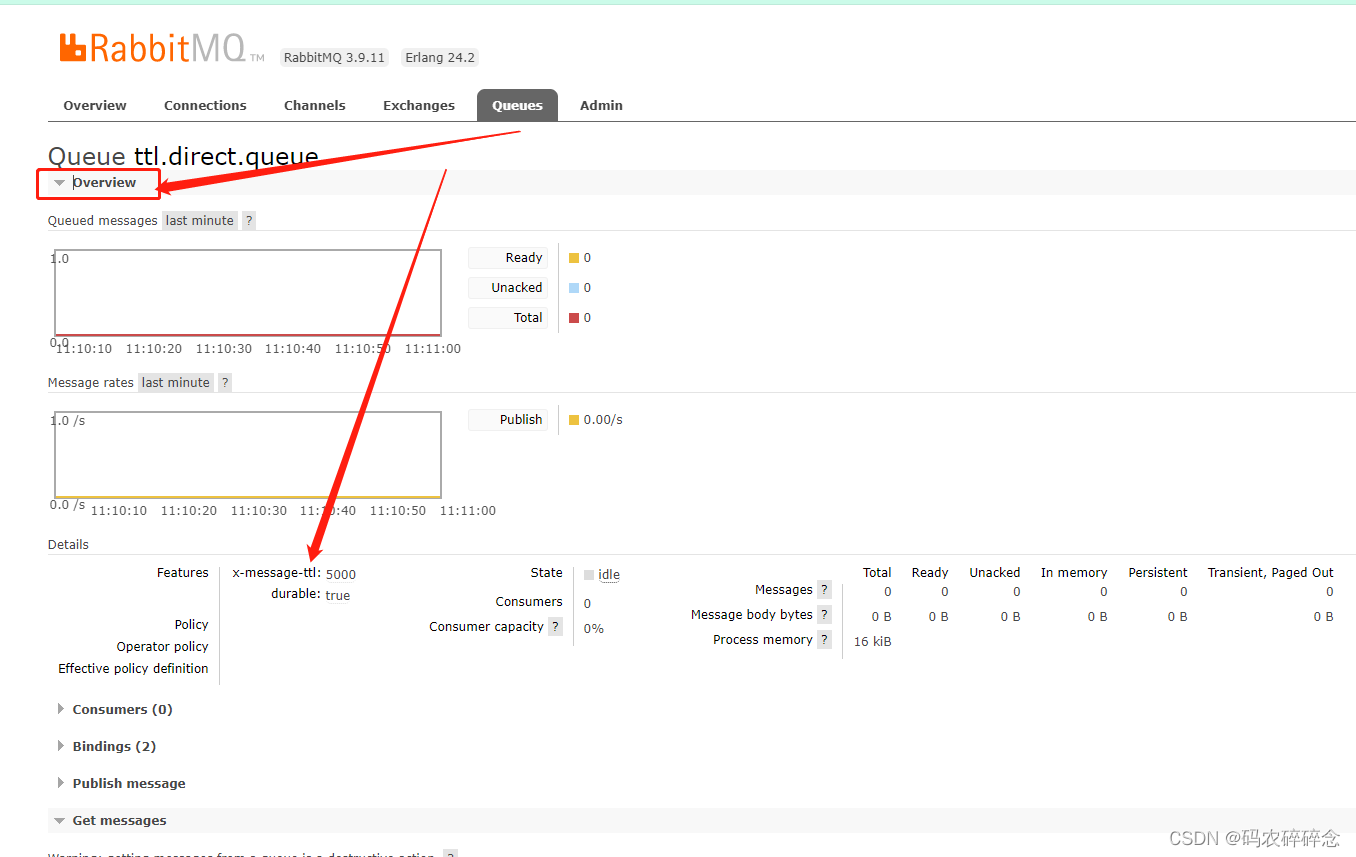The height and width of the screenshot is (857, 1356).
Task: Click the Effective policy definition label
Action: 133,669
